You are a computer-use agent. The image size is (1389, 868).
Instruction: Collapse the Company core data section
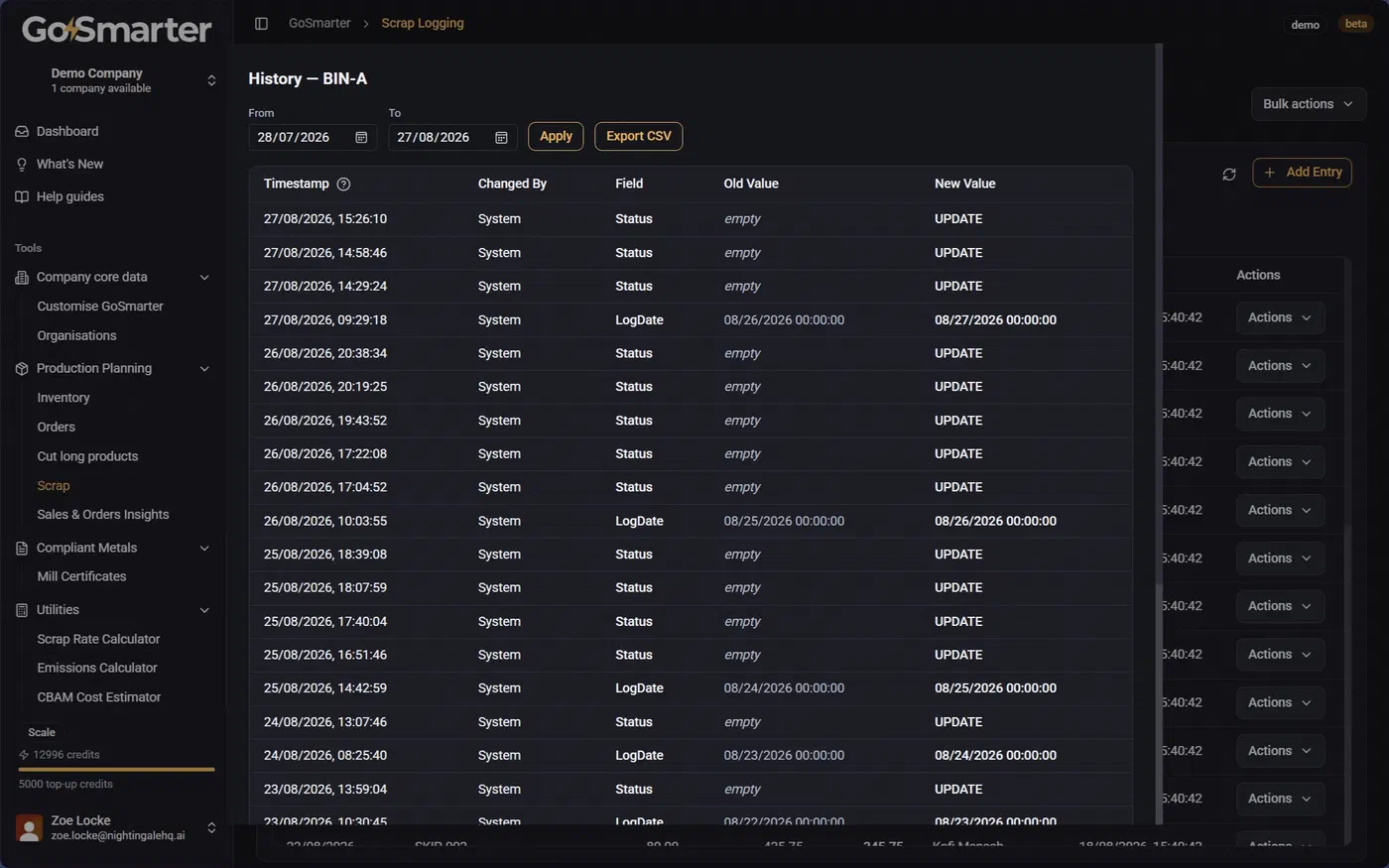point(204,277)
